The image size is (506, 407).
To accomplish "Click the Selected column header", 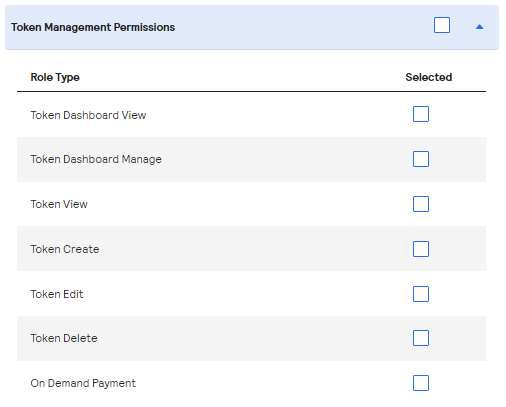I will click(429, 77).
